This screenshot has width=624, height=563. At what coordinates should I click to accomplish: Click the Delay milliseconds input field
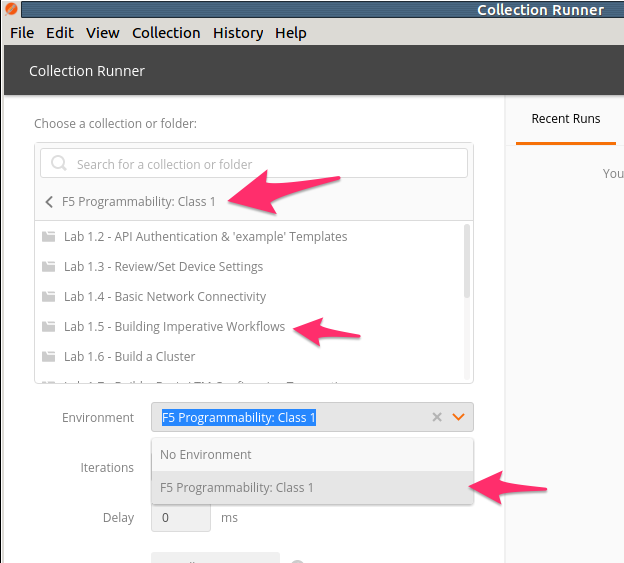pos(181,518)
